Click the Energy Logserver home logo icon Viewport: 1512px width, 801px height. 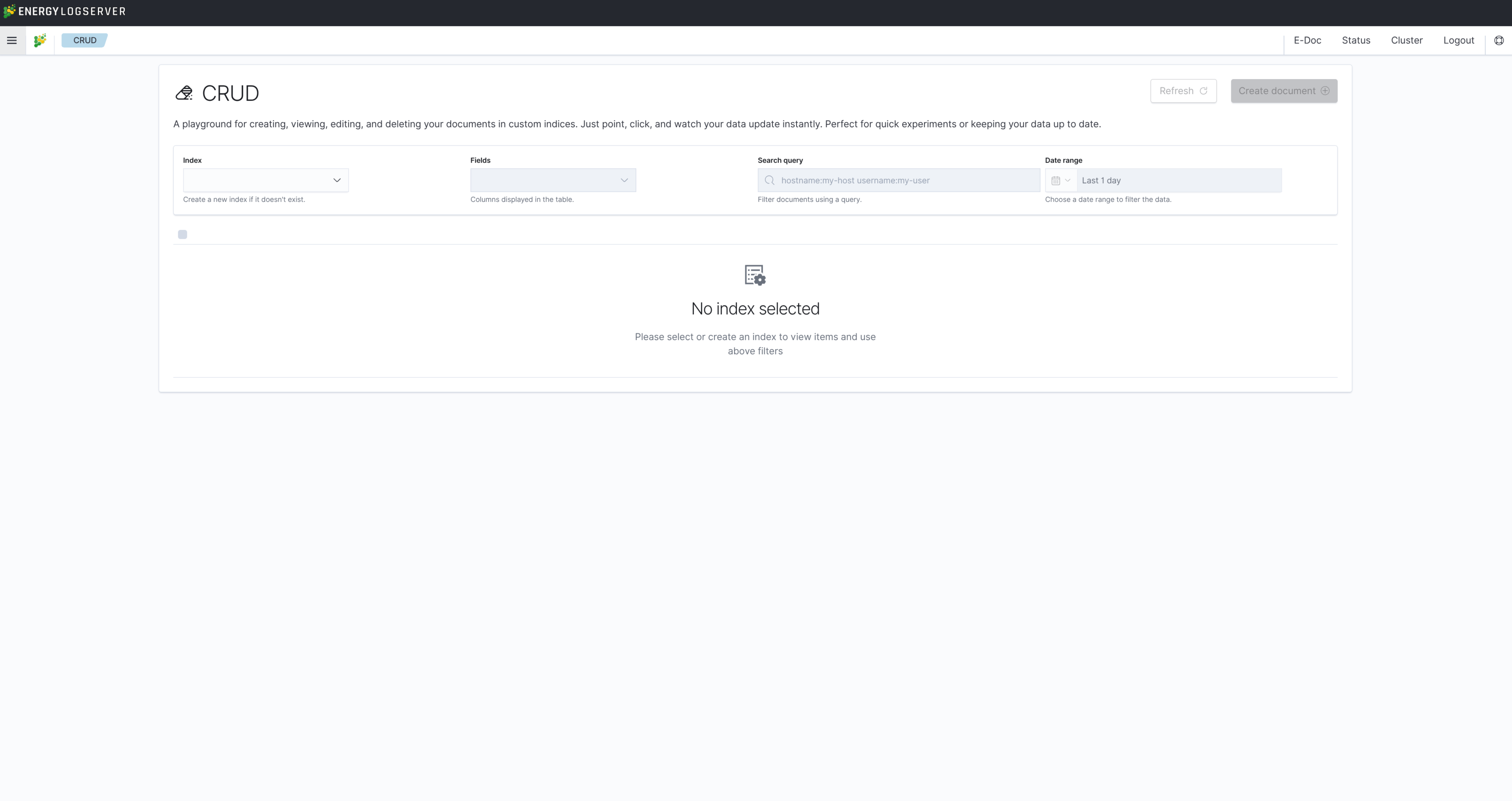pyautogui.click(x=40, y=41)
